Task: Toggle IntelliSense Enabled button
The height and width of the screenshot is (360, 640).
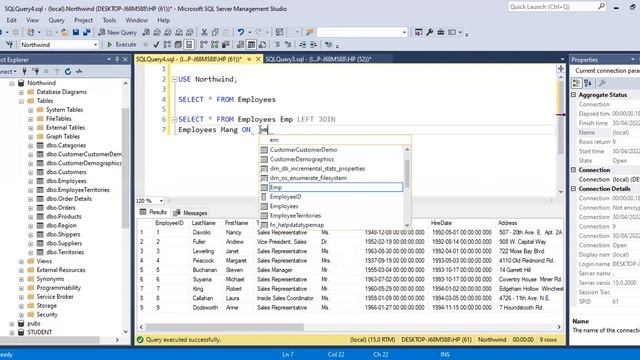Action: [x=189, y=44]
